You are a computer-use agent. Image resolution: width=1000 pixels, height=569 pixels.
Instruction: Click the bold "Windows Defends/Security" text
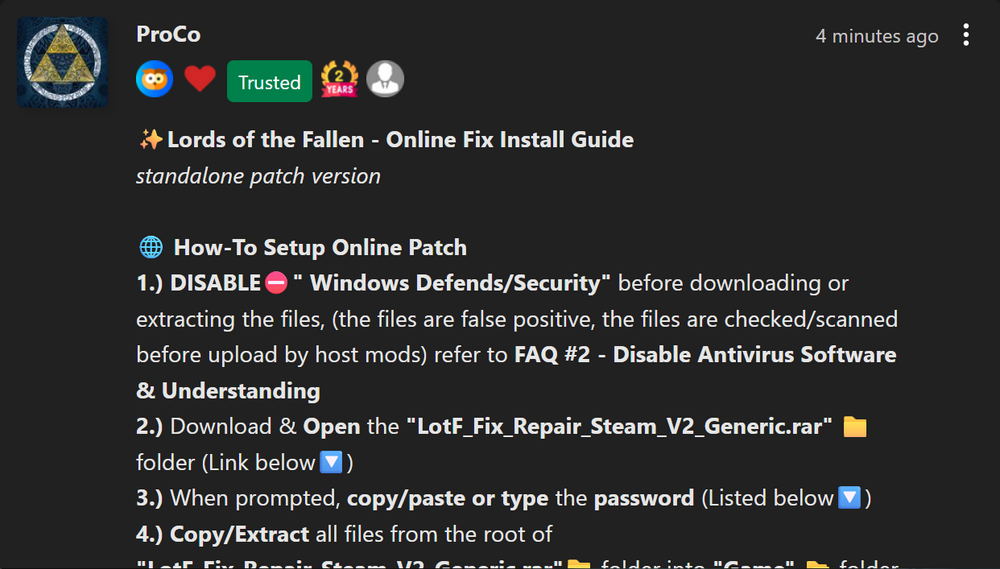(x=460, y=284)
